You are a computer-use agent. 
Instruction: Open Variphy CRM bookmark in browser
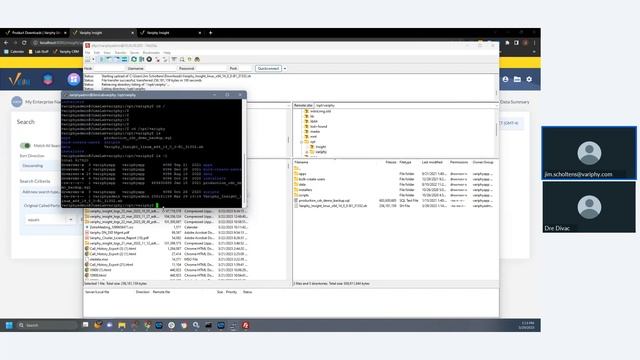(66, 52)
